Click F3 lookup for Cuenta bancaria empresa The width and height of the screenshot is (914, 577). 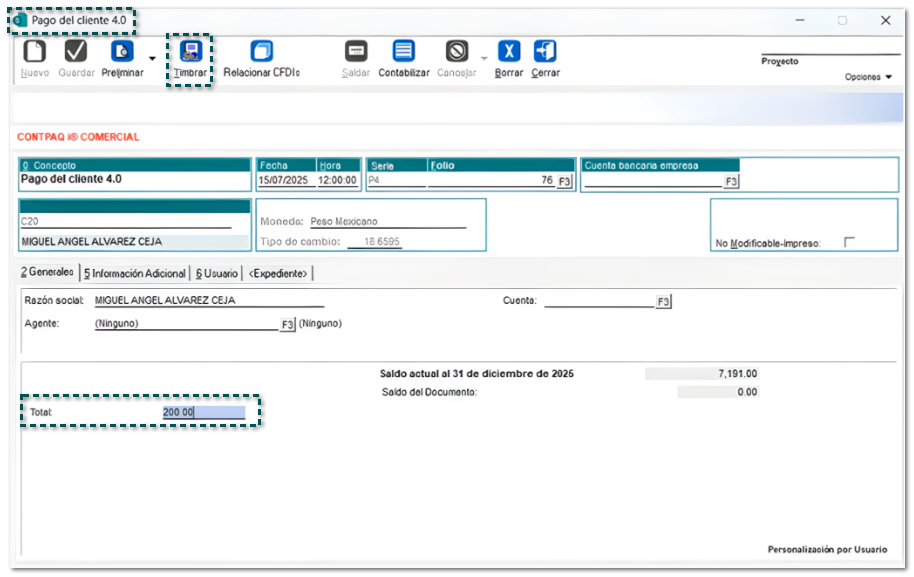(731, 182)
